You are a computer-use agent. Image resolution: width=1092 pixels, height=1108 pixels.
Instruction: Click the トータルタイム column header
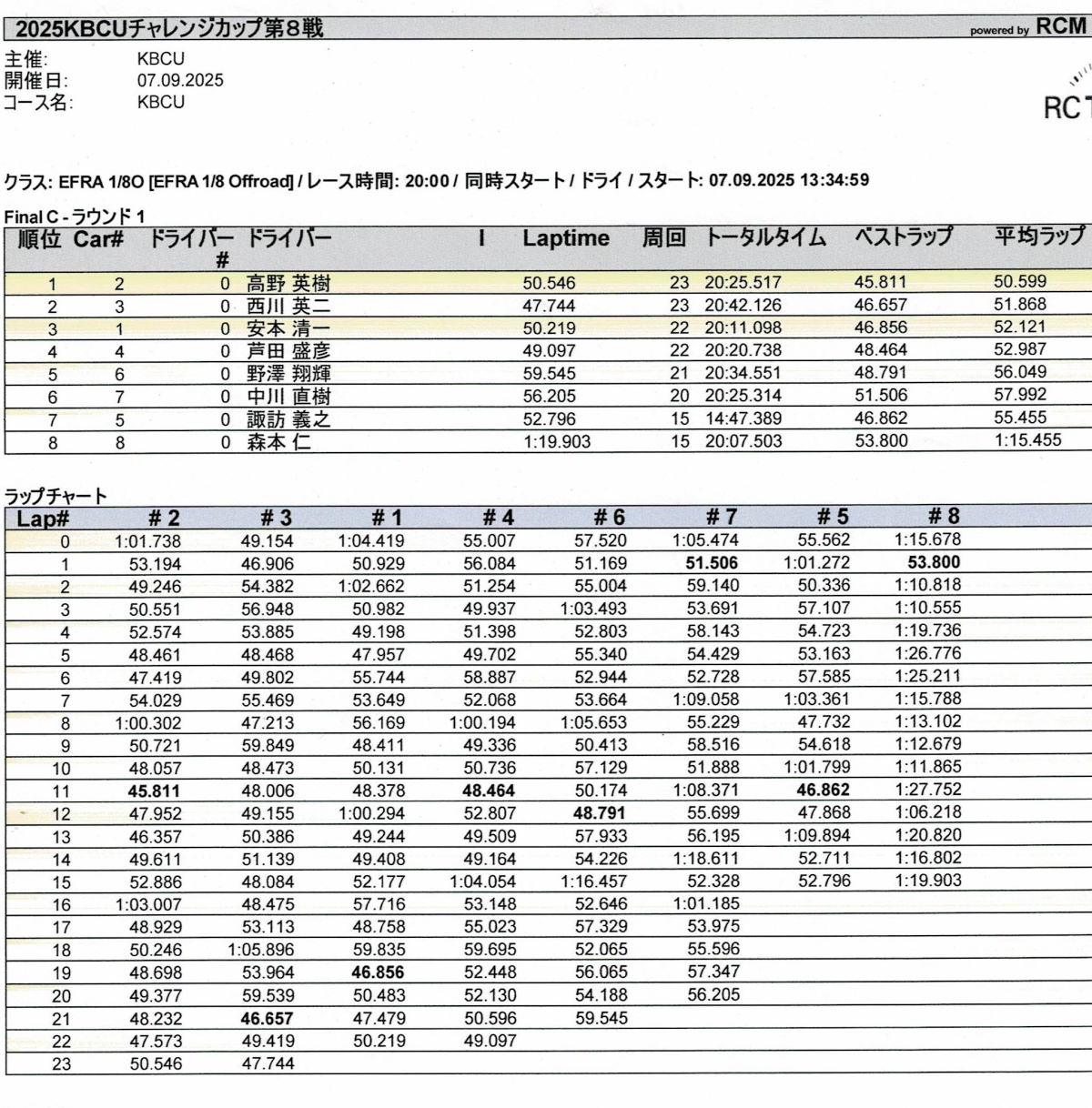tap(766, 238)
